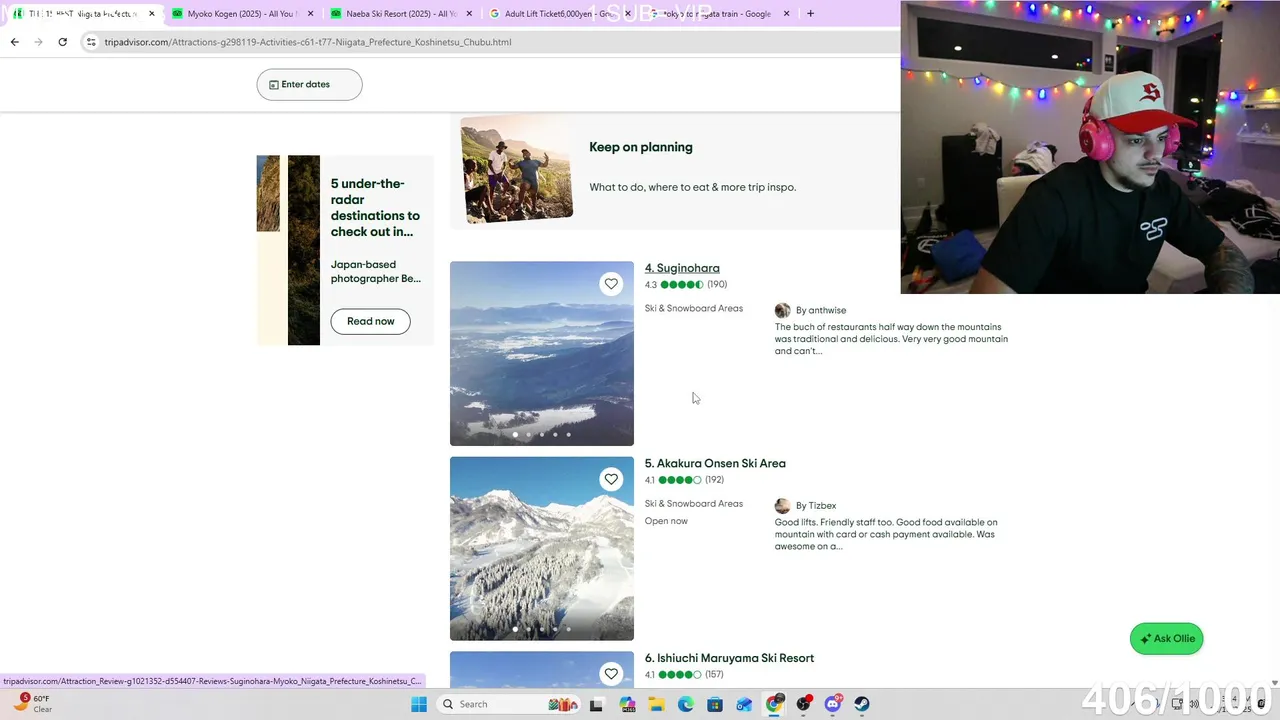Open OBS Studio from the taskbar
Viewport: 1280px width, 720px height.
coord(803,704)
